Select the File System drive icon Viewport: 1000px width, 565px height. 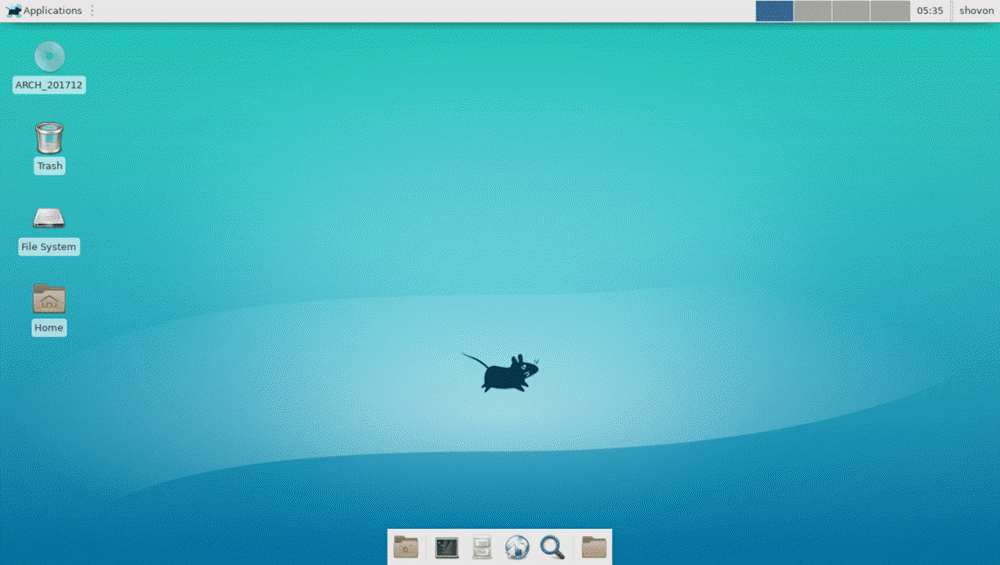coord(49,218)
